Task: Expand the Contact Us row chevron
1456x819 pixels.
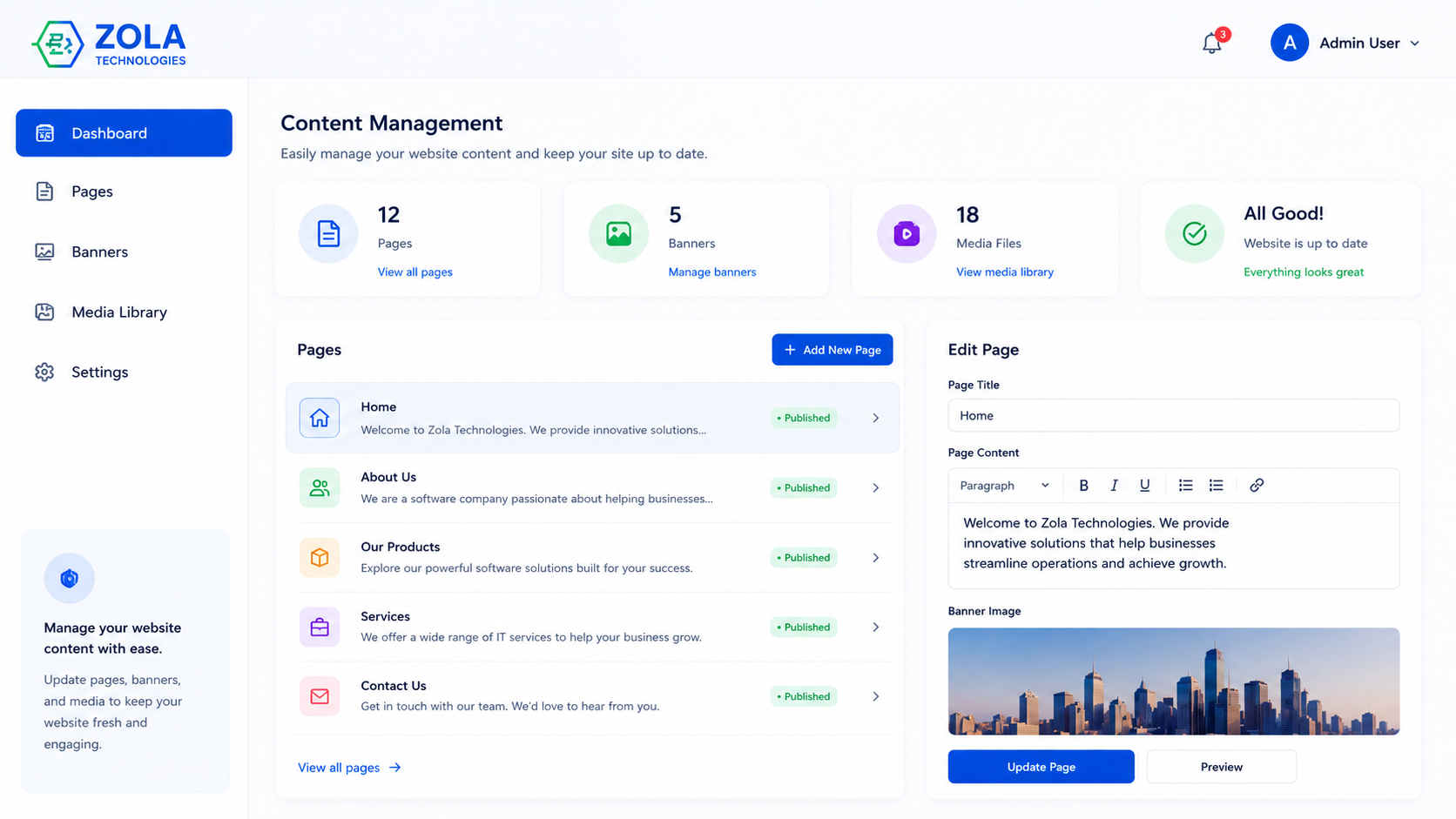Action: tap(876, 696)
